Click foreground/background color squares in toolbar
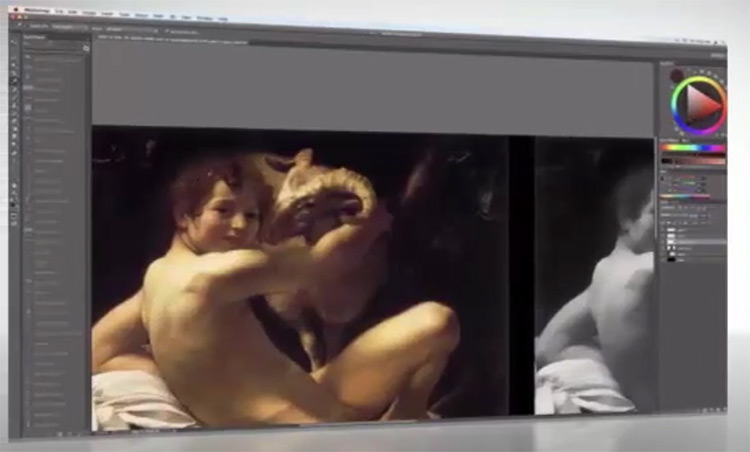The image size is (750, 452). coord(13,205)
